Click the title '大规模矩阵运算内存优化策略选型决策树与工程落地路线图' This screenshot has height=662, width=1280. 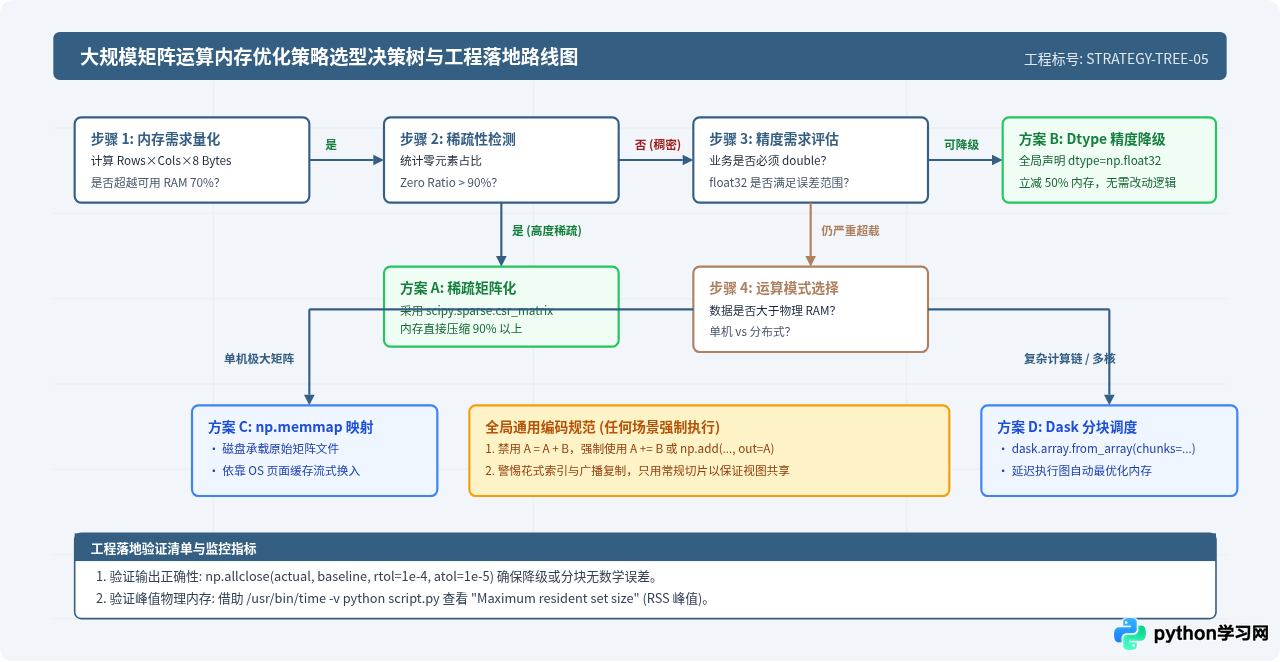point(329,57)
